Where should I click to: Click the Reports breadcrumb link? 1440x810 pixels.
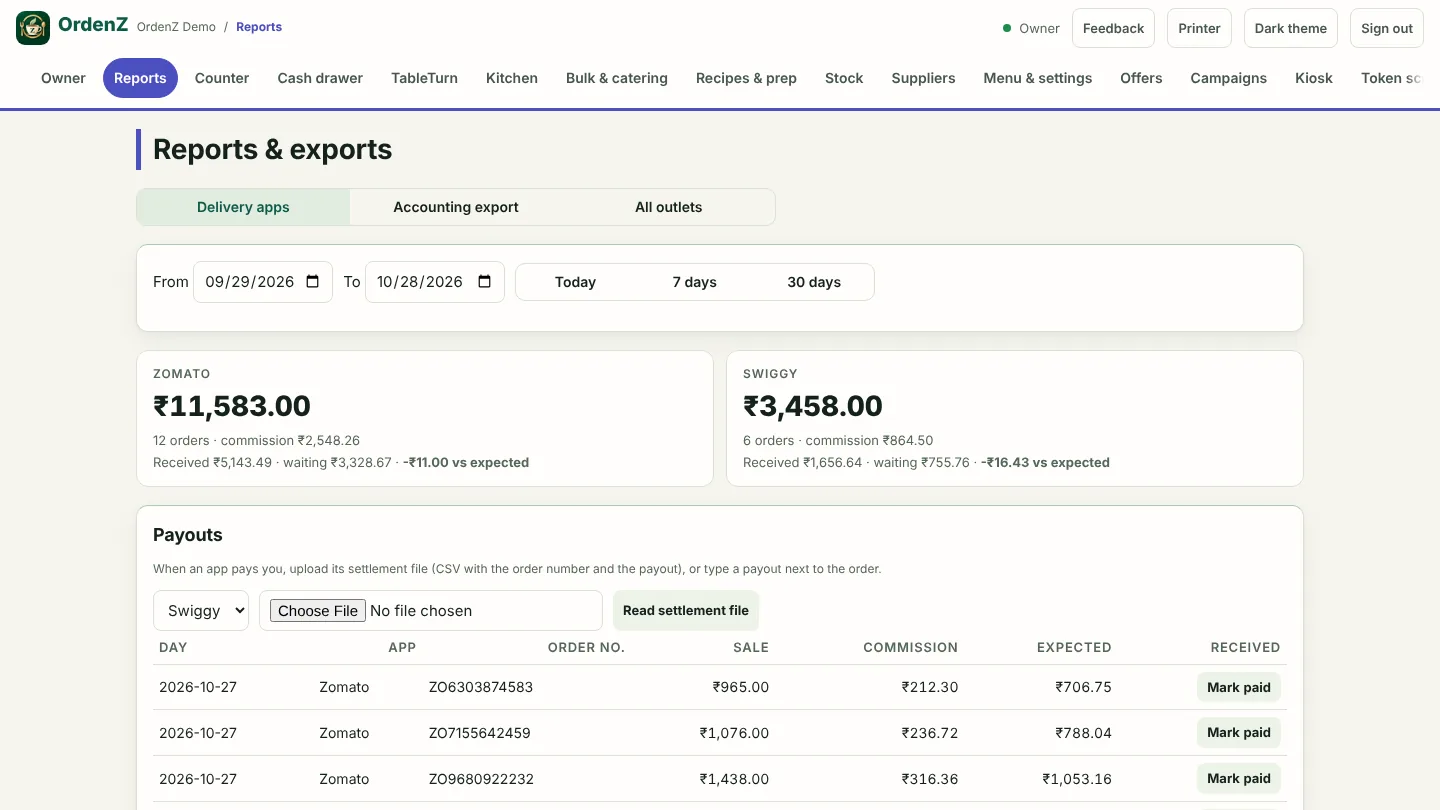pyautogui.click(x=259, y=27)
